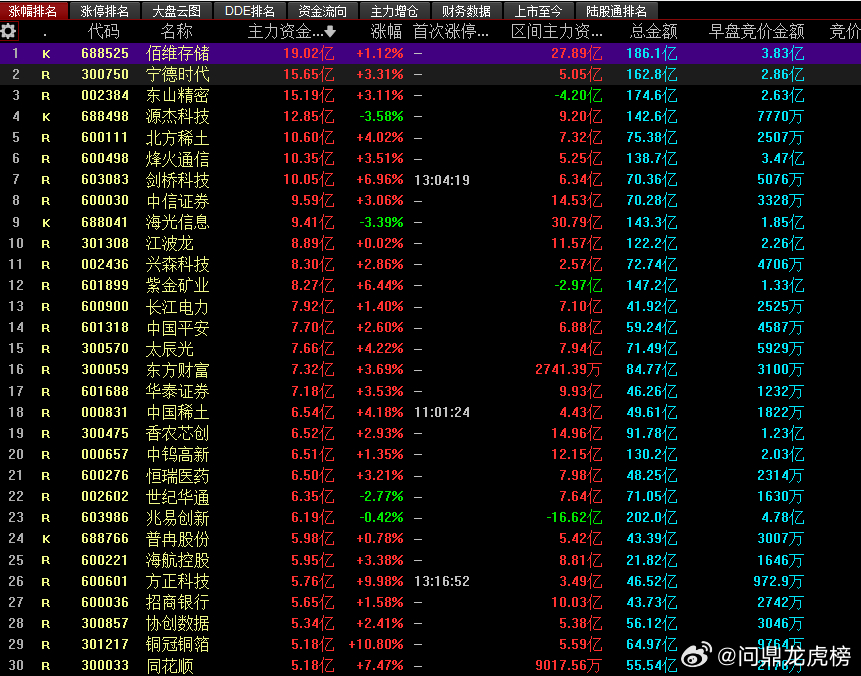Open the 资金流向 tab
This screenshot has height=676, width=861.
coord(322,10)
